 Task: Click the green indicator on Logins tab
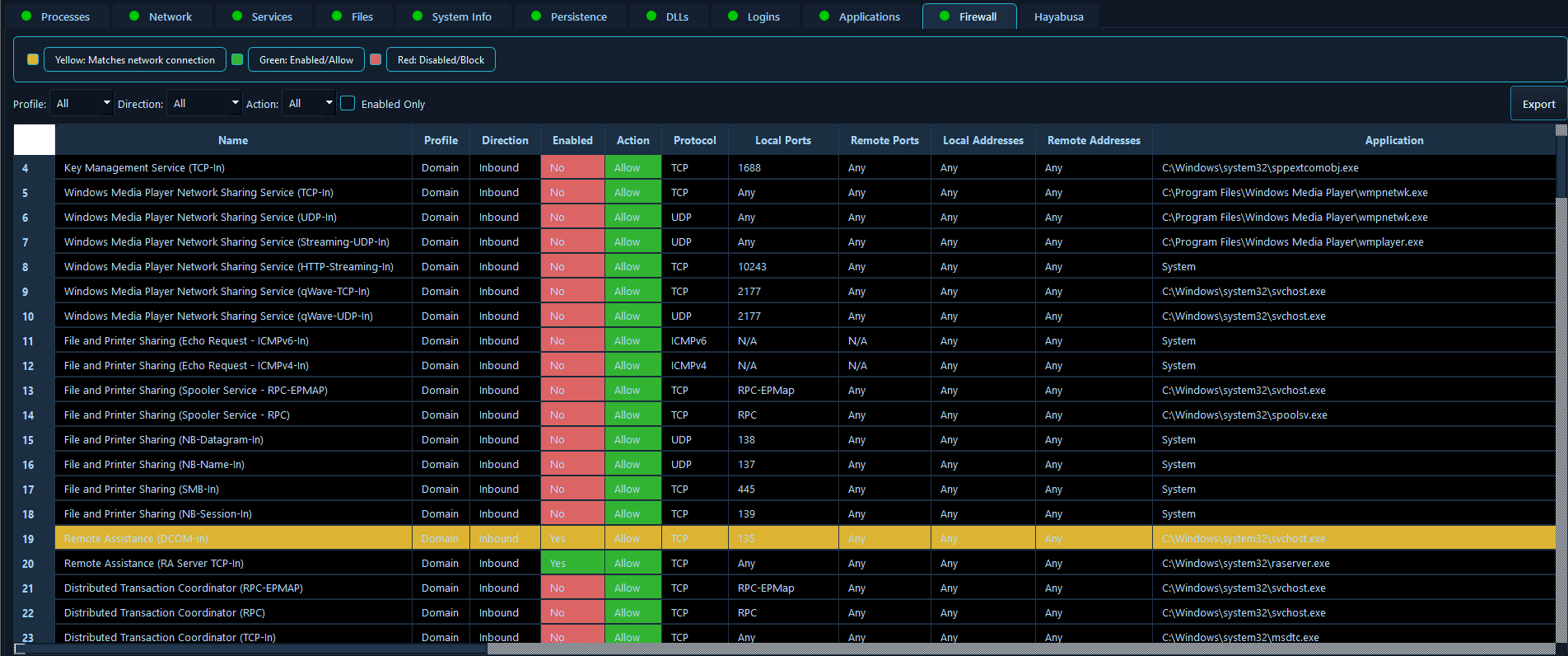733,16
